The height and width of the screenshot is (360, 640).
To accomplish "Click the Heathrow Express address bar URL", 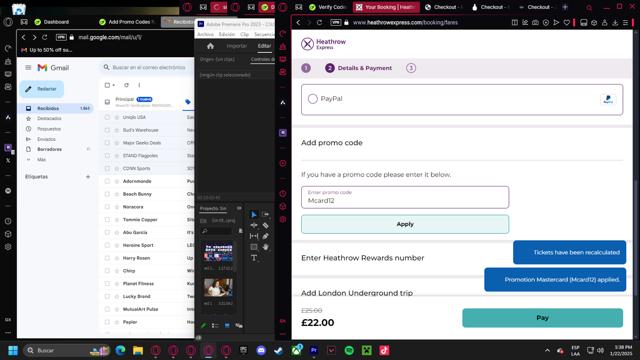I will click(x=405, y=22).
